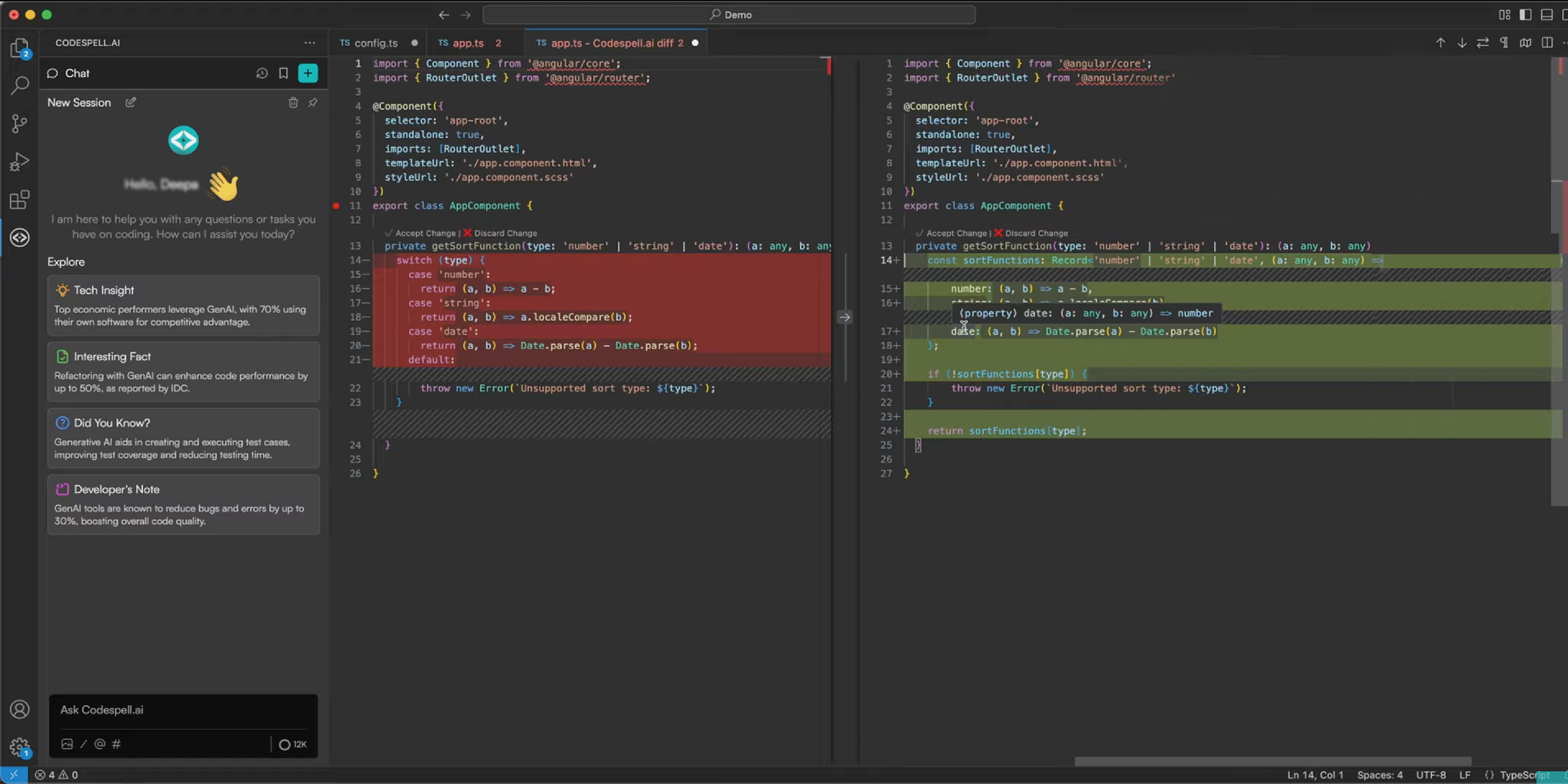Go back with the navigation arrow
Image resolution: width=1568 pixels, height=784 pixels.
[x=444, y=15]
